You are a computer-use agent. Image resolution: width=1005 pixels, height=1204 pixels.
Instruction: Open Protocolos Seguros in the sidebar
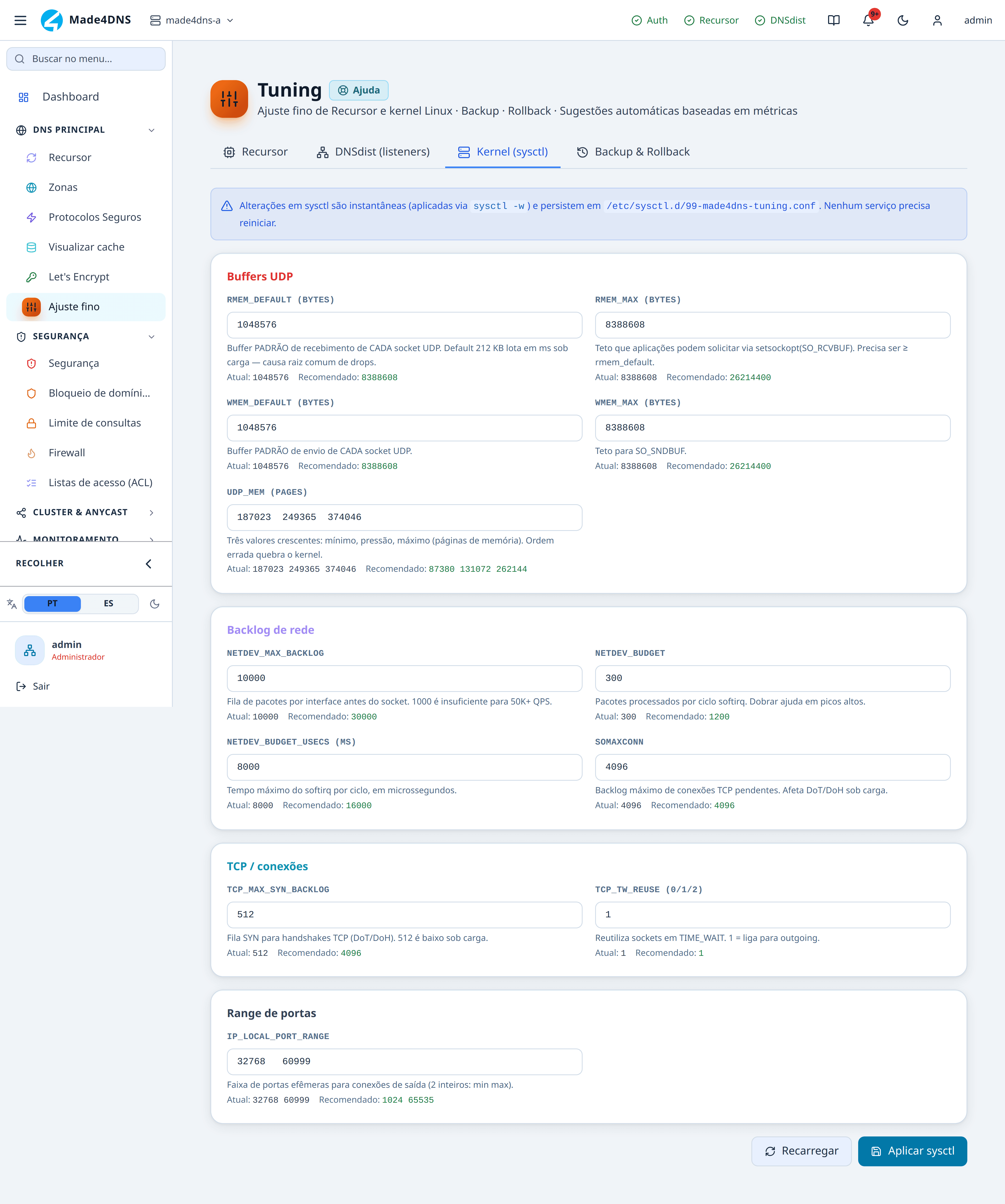[x=86, y=217]
